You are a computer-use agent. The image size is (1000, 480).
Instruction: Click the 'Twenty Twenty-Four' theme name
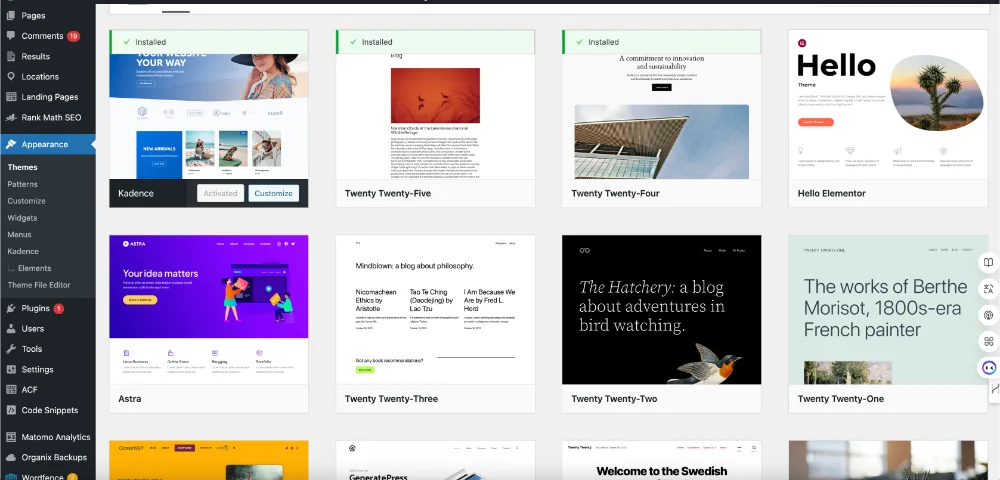pos(615,193)
